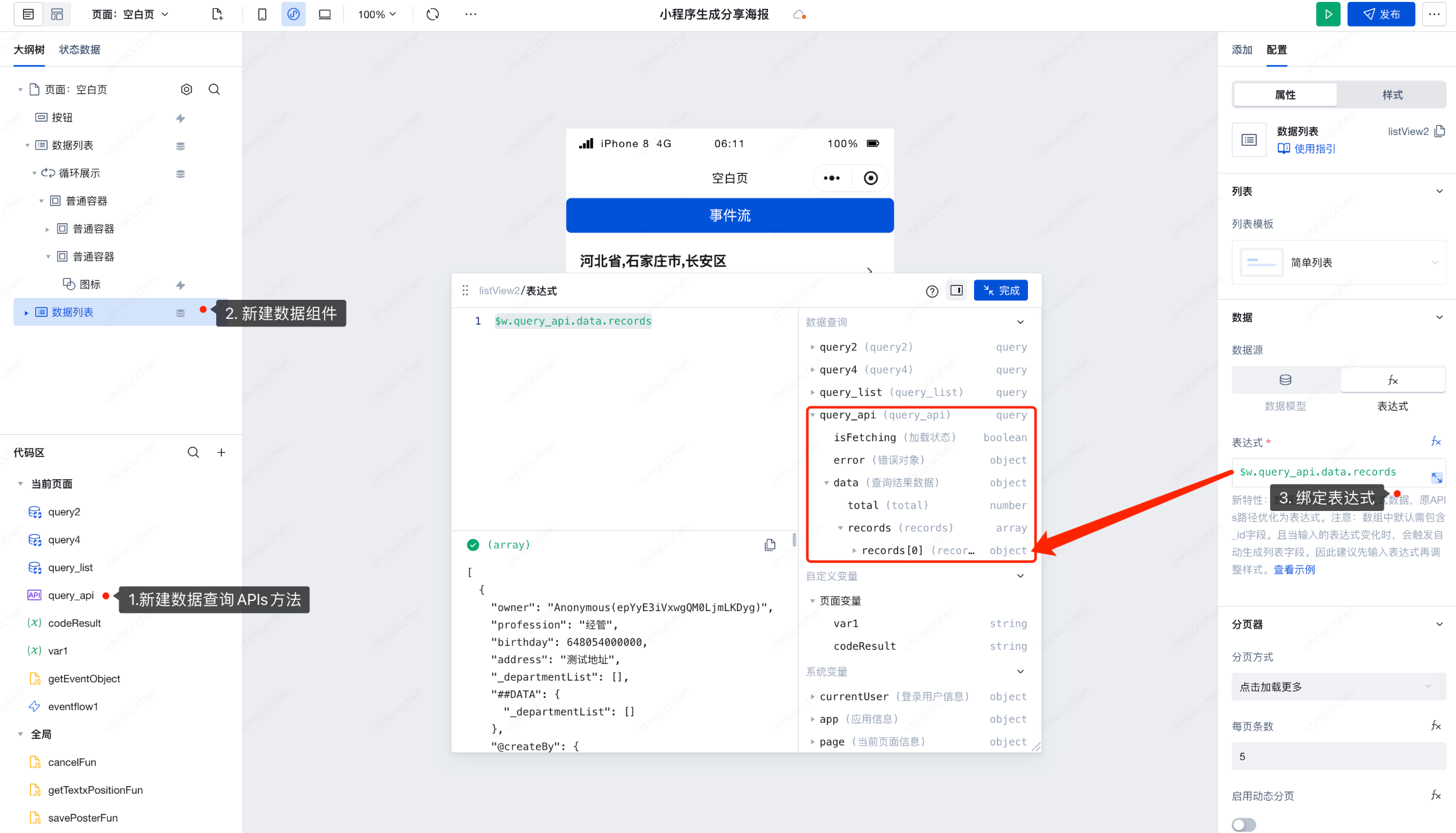Click the refresh icon in top toolbar
This screenshot has height=833, width=1456.
(x=432, y=14)
